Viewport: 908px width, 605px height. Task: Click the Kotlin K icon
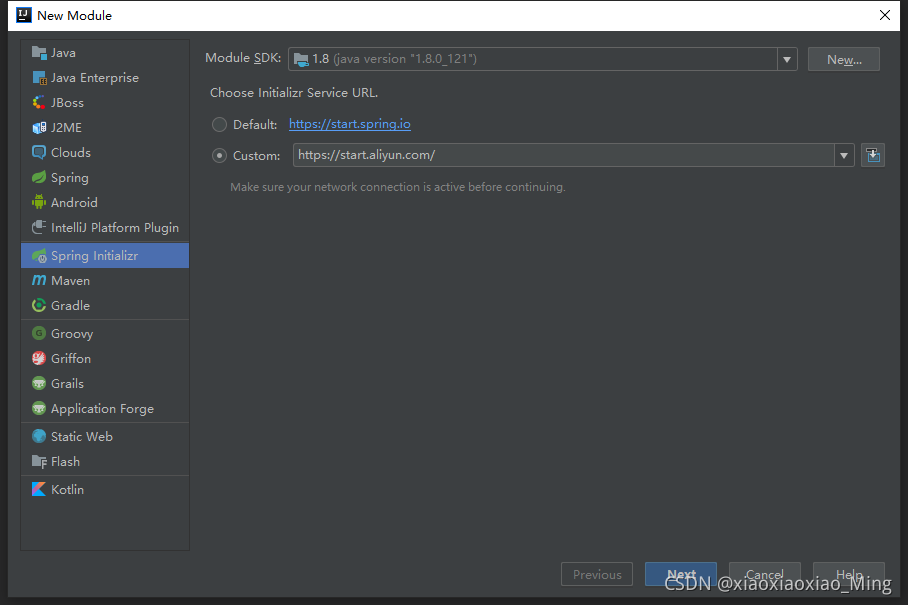pyautogui.click(x=39, y=489)
